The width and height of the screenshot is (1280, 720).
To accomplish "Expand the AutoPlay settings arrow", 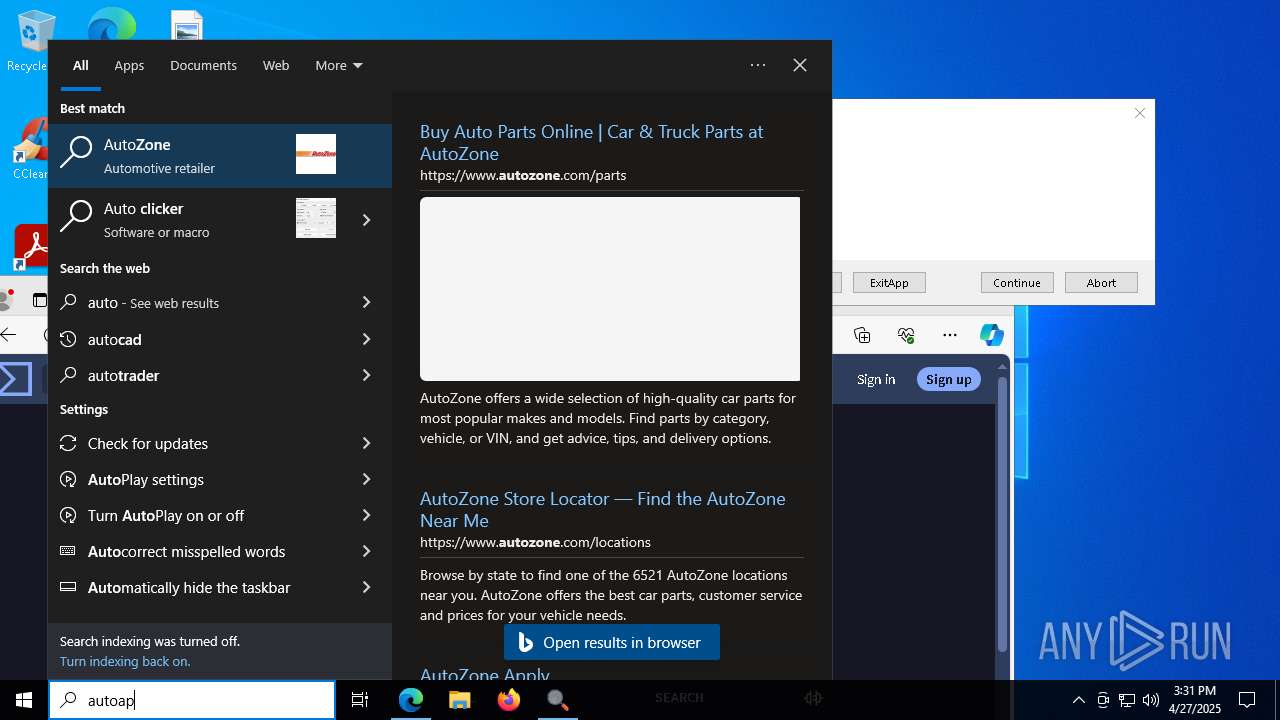I will [x=366, y=479].
